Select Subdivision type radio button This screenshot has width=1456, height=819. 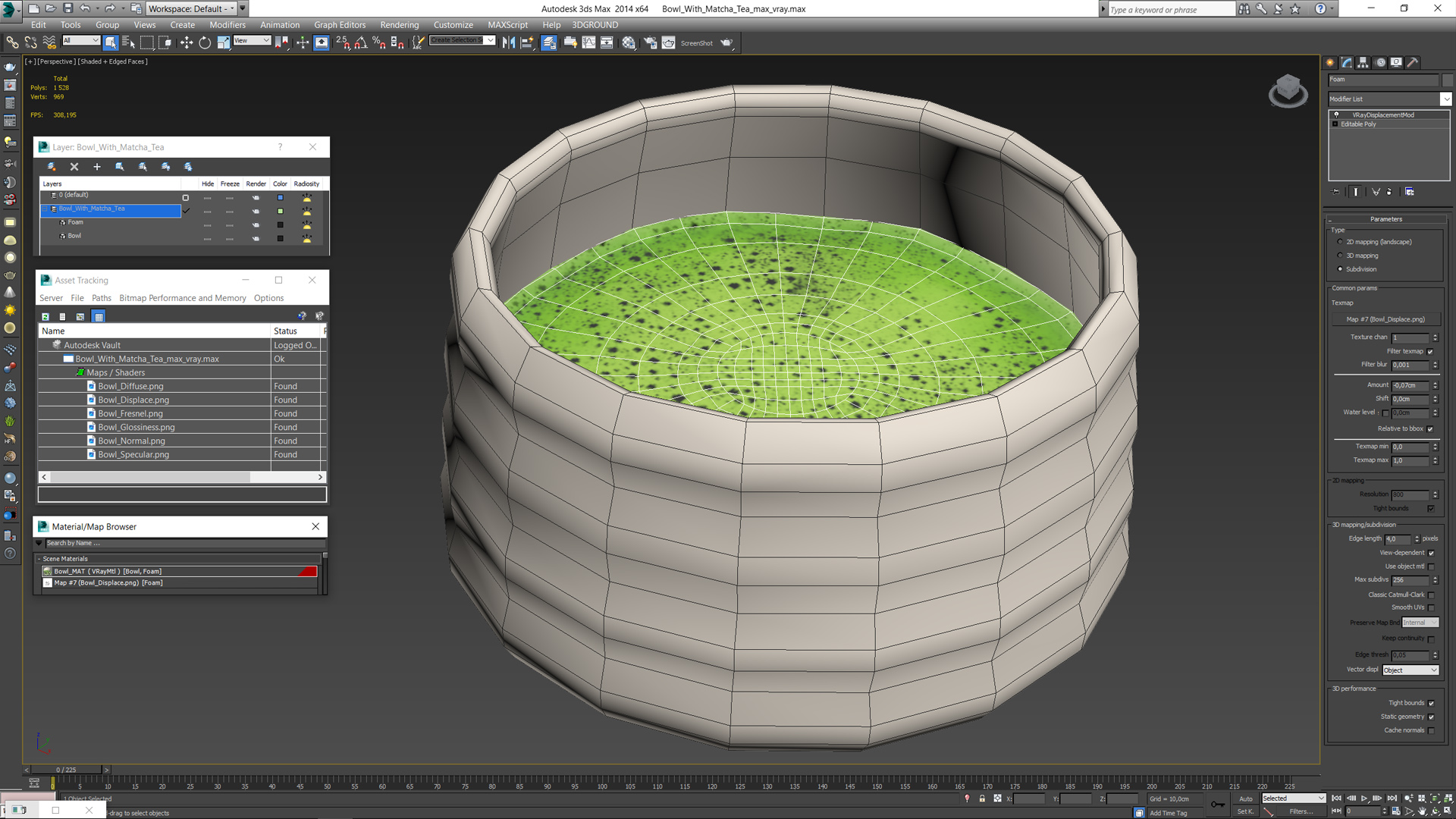[x=1340, y=269]
